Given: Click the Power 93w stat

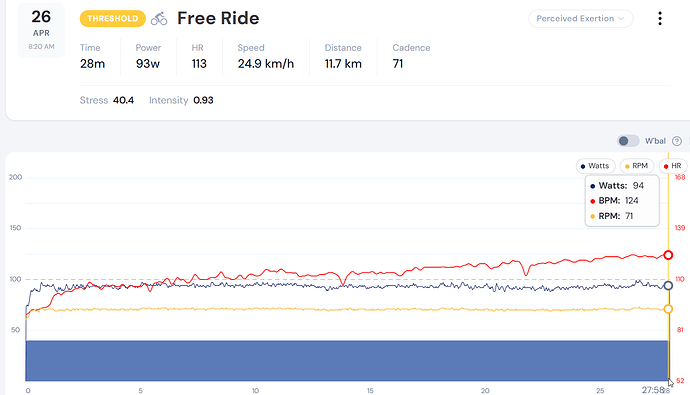Looking at the screenshot, I should click(x=148, y=57).
